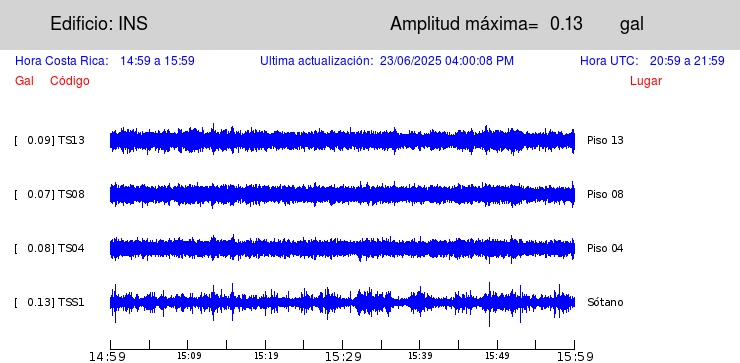Click the TSS1 basement waveform trace

pos(342,303)
